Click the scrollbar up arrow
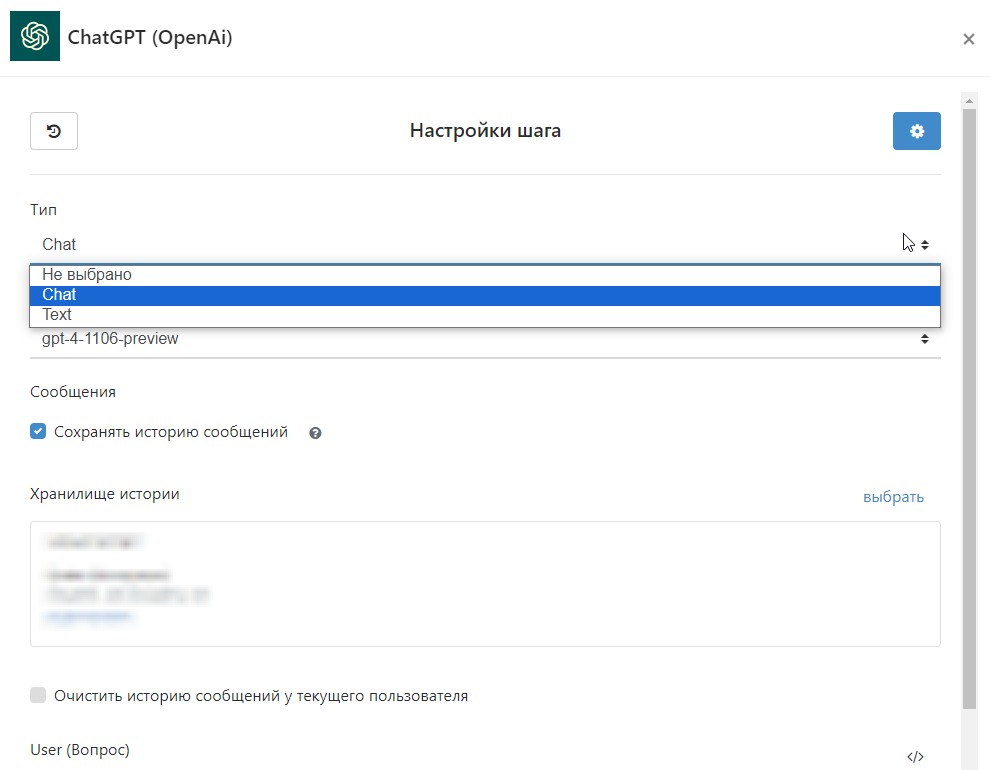Screen dimensions: 990x770 click(968, 101)
